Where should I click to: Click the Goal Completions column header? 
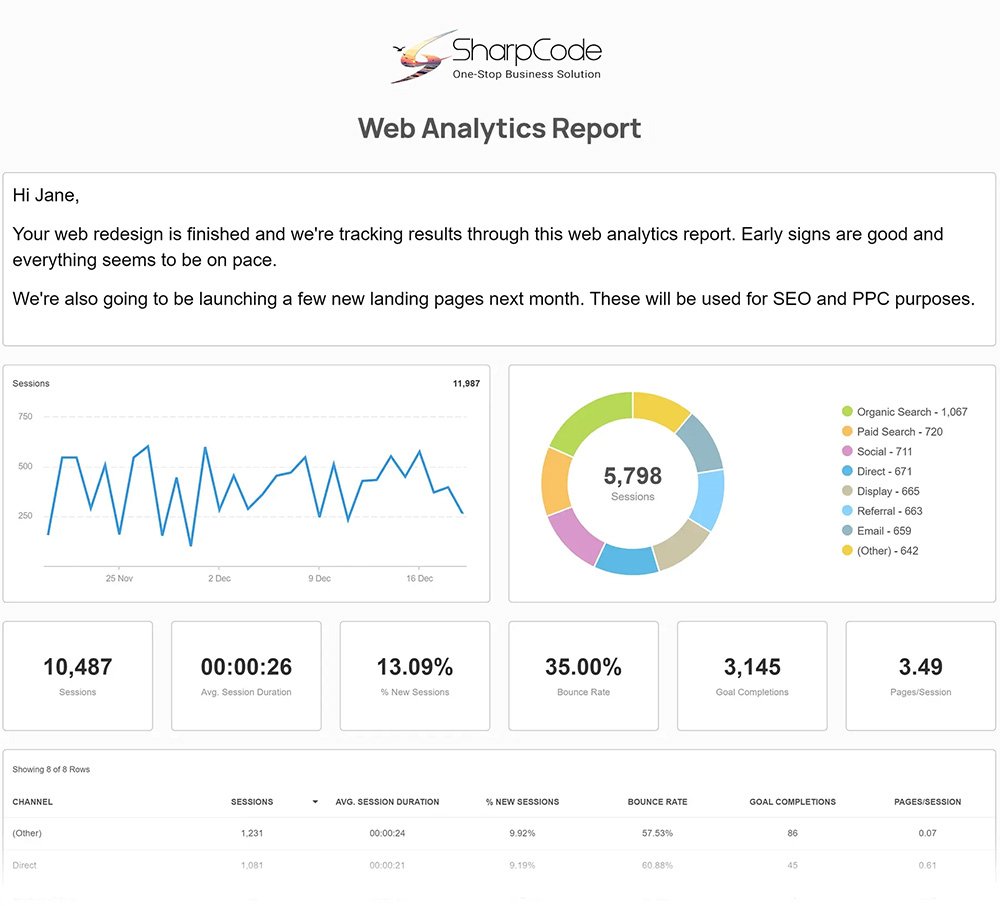(x=792, y=802)
